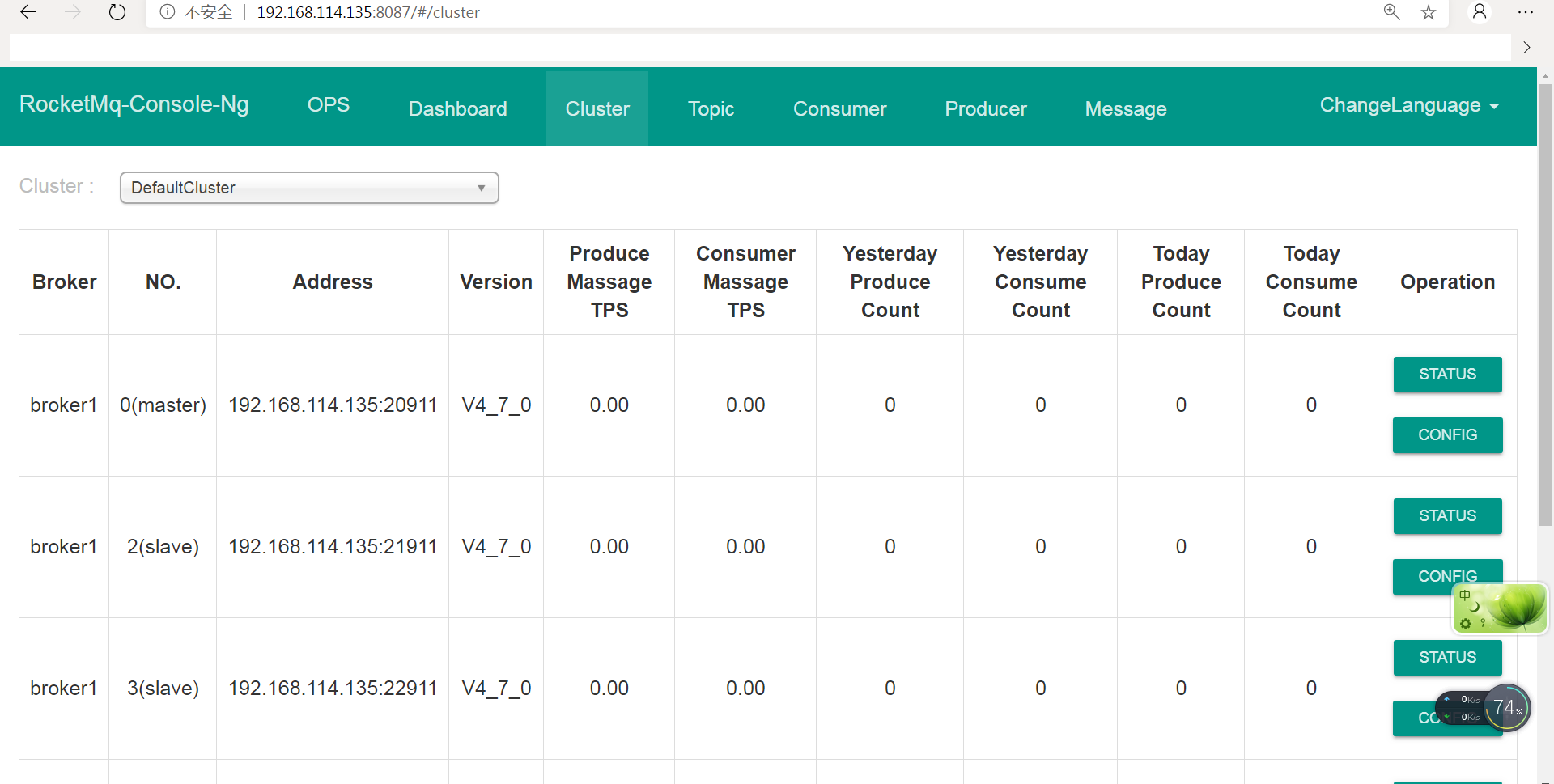Click the site security info icon
1554x784 pixels.
[167, 12]
